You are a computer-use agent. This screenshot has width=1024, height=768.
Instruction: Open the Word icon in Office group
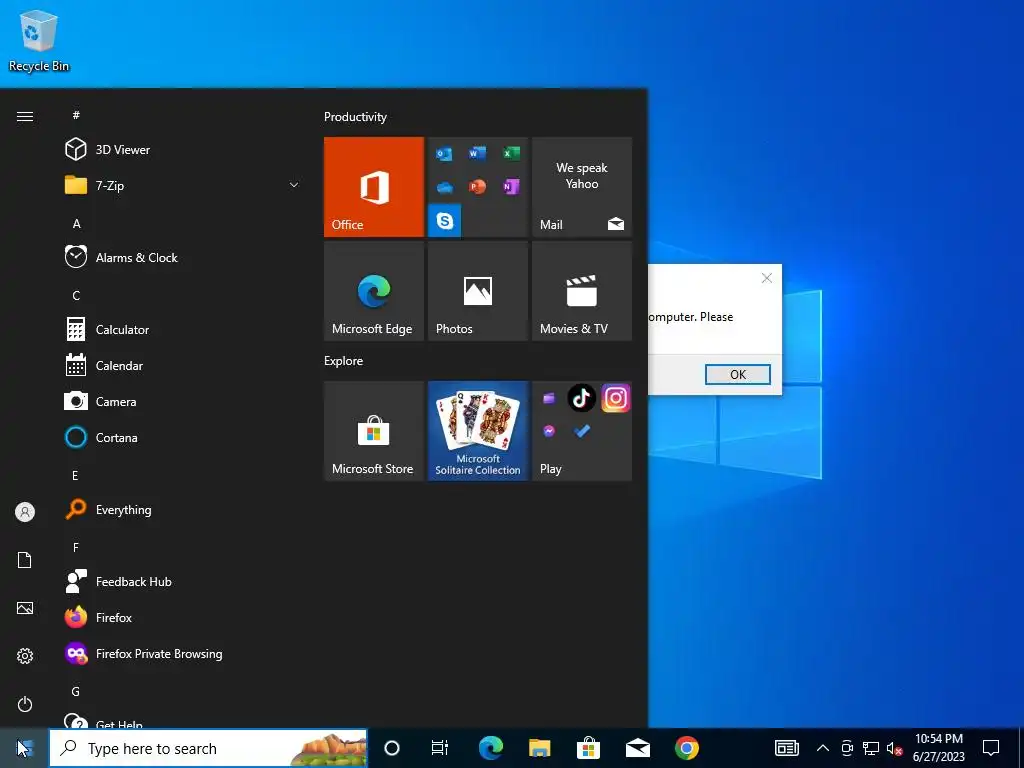477,153
